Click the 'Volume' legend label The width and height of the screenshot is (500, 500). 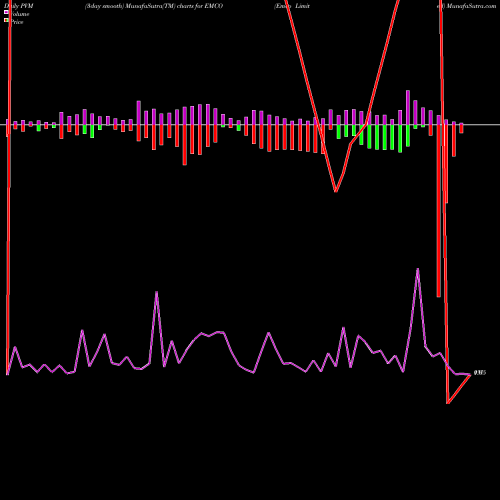point(20,14)
